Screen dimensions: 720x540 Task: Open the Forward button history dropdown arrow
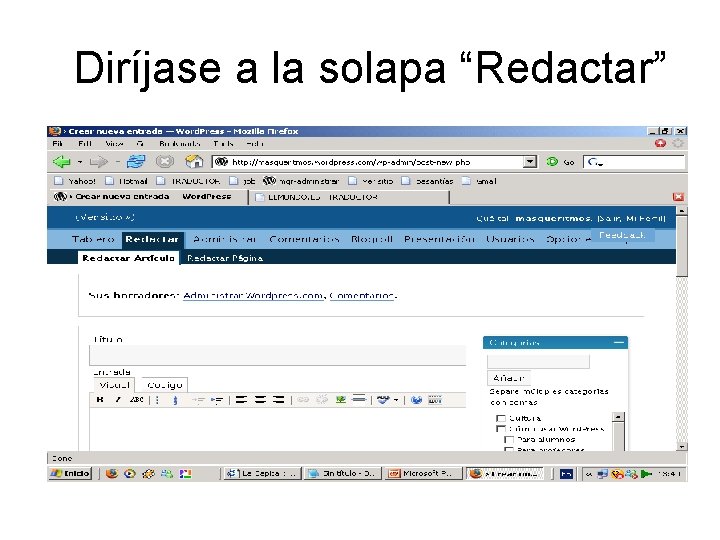(x=118, y=162)
